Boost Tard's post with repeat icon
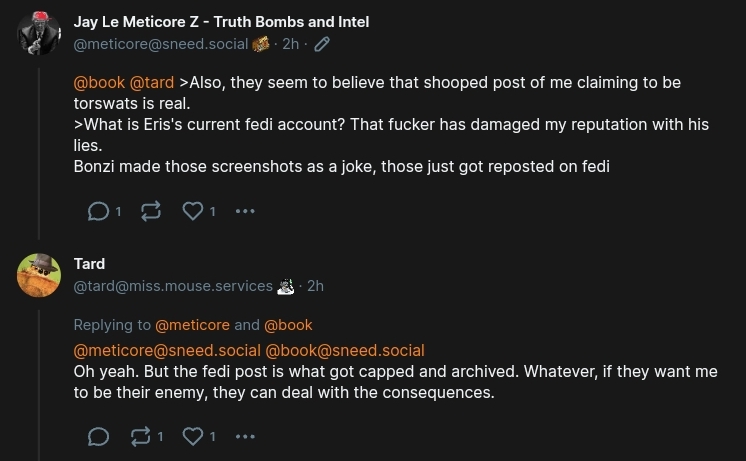The width and height of the screenshot is (746, 461). point(141,436)
